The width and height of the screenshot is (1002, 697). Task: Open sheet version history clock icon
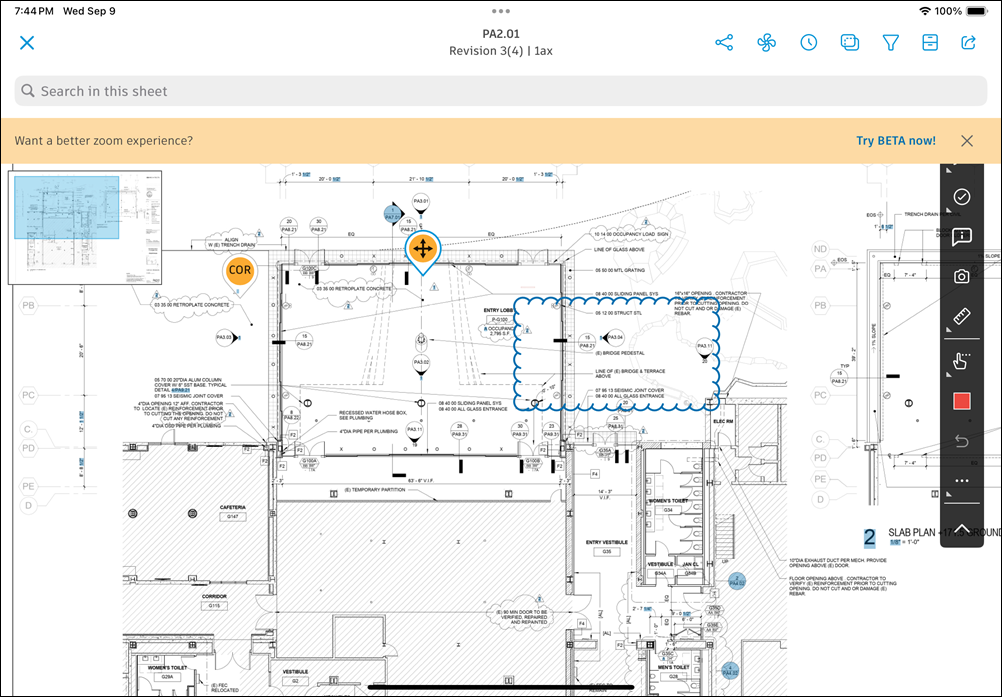[808, 43]
